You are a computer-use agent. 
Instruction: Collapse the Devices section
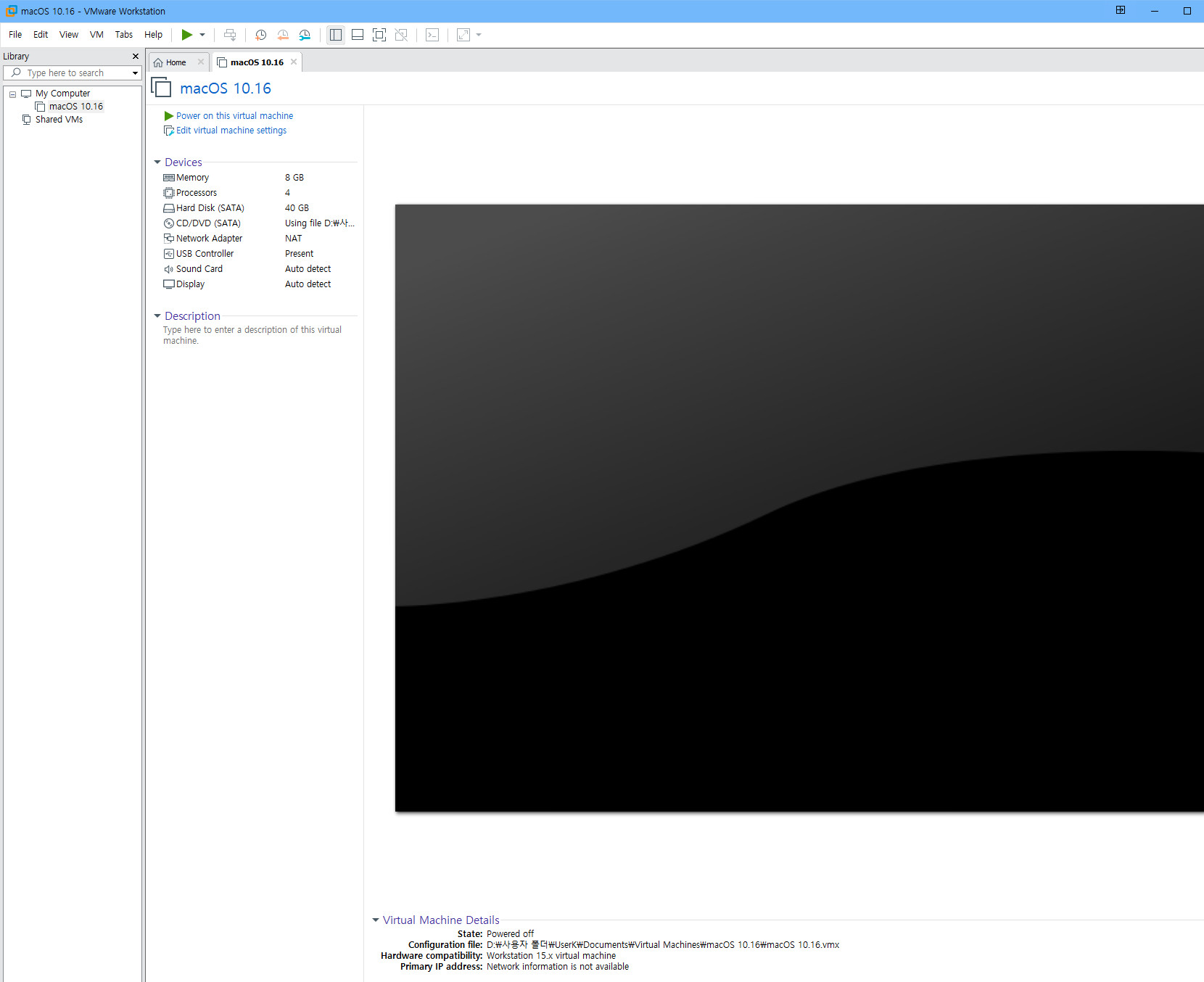(x=157, y=162)
